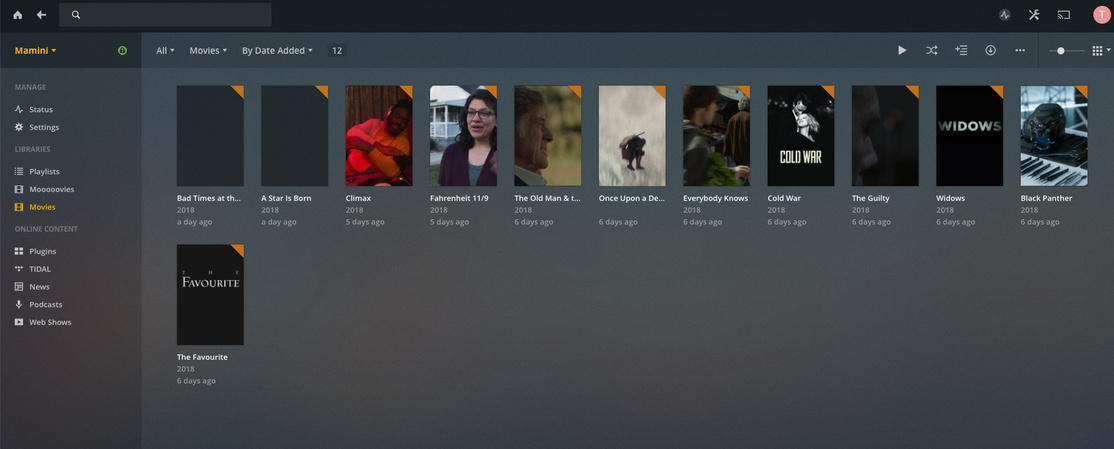Click the 12 item count badge
Image resolution: width=1114 pixels, height=449 pixels.
337,50
